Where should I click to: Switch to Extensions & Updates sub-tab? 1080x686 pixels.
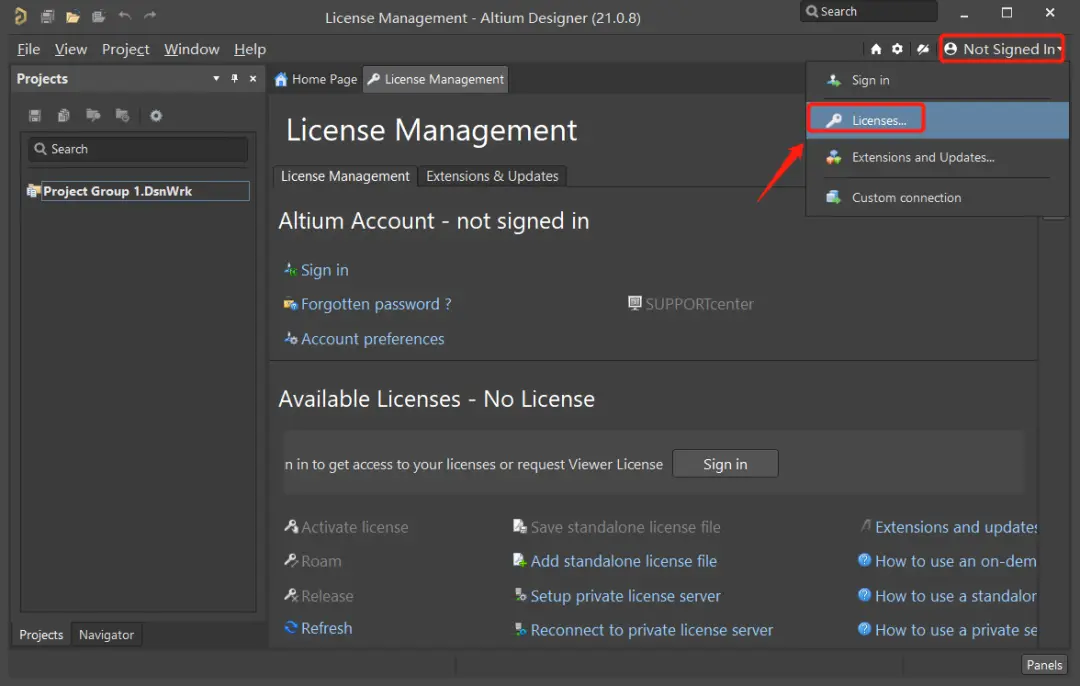492,176
